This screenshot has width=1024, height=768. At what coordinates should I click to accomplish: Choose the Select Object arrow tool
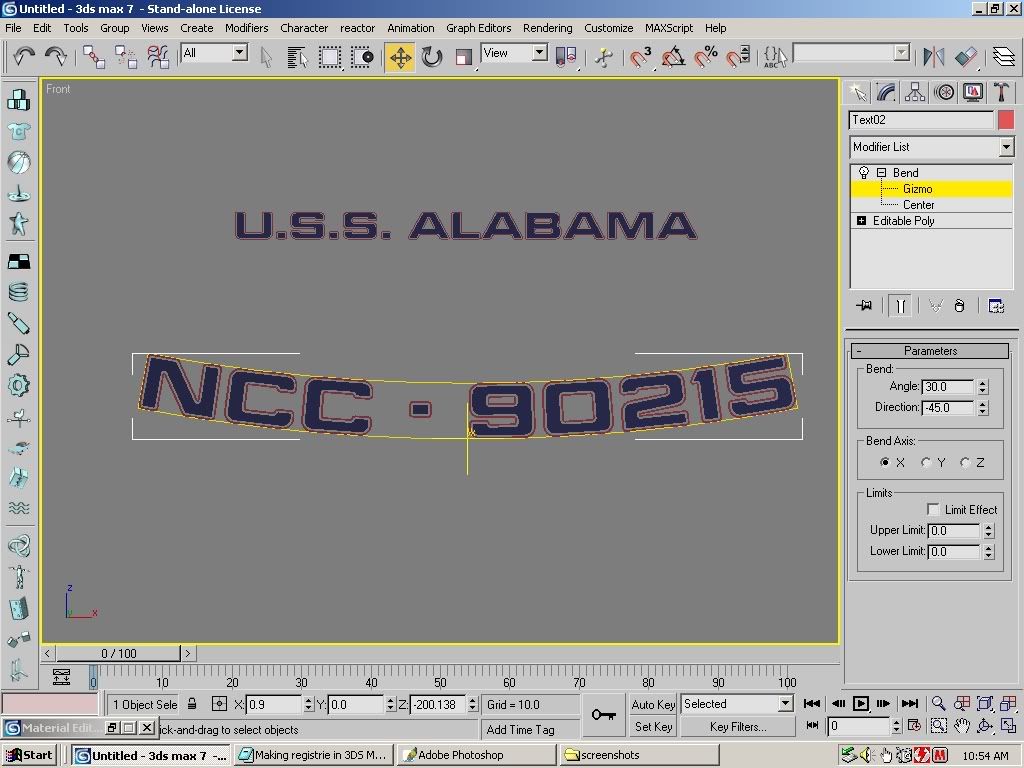266,57
